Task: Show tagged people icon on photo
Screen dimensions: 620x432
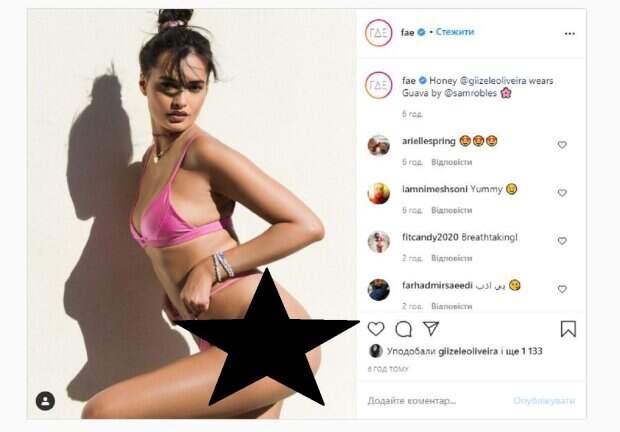Action: tap(45, 401)
